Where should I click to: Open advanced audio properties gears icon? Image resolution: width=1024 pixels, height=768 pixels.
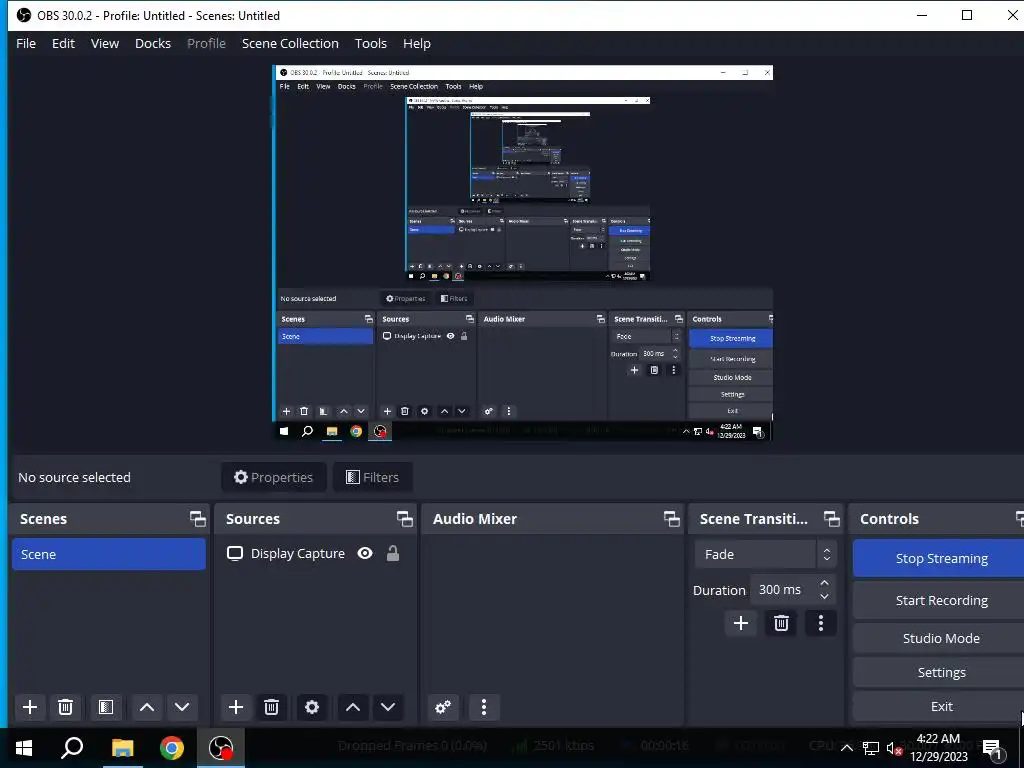tap(443, 707)
